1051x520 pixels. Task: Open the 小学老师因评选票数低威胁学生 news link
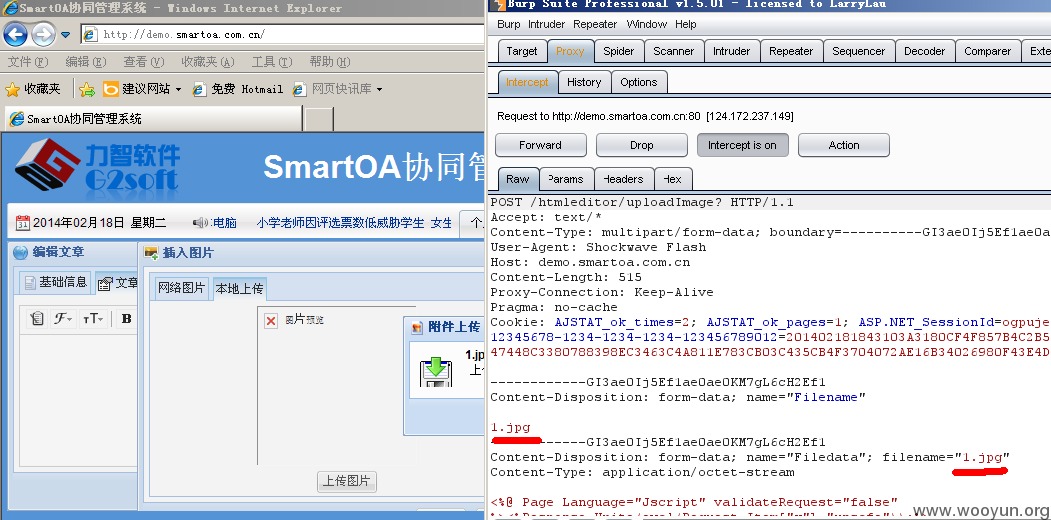point(341,223)
